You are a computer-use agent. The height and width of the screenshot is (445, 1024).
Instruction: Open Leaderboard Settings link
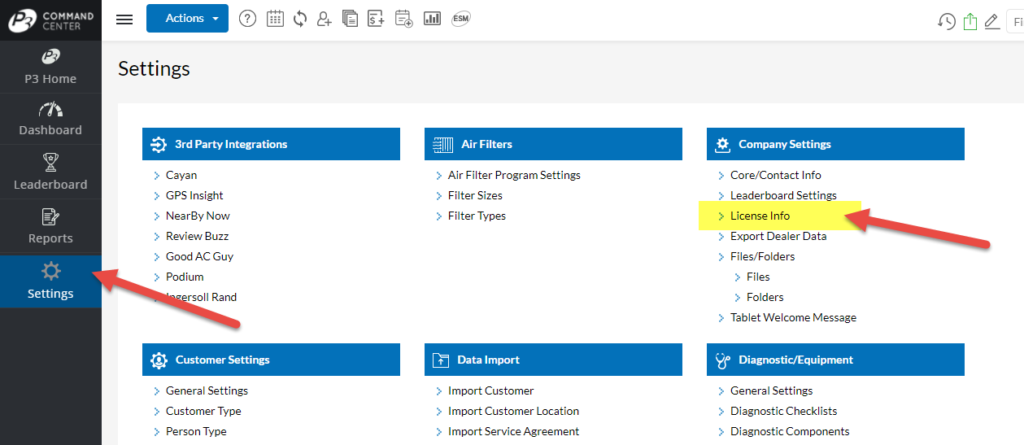(783, 195)
